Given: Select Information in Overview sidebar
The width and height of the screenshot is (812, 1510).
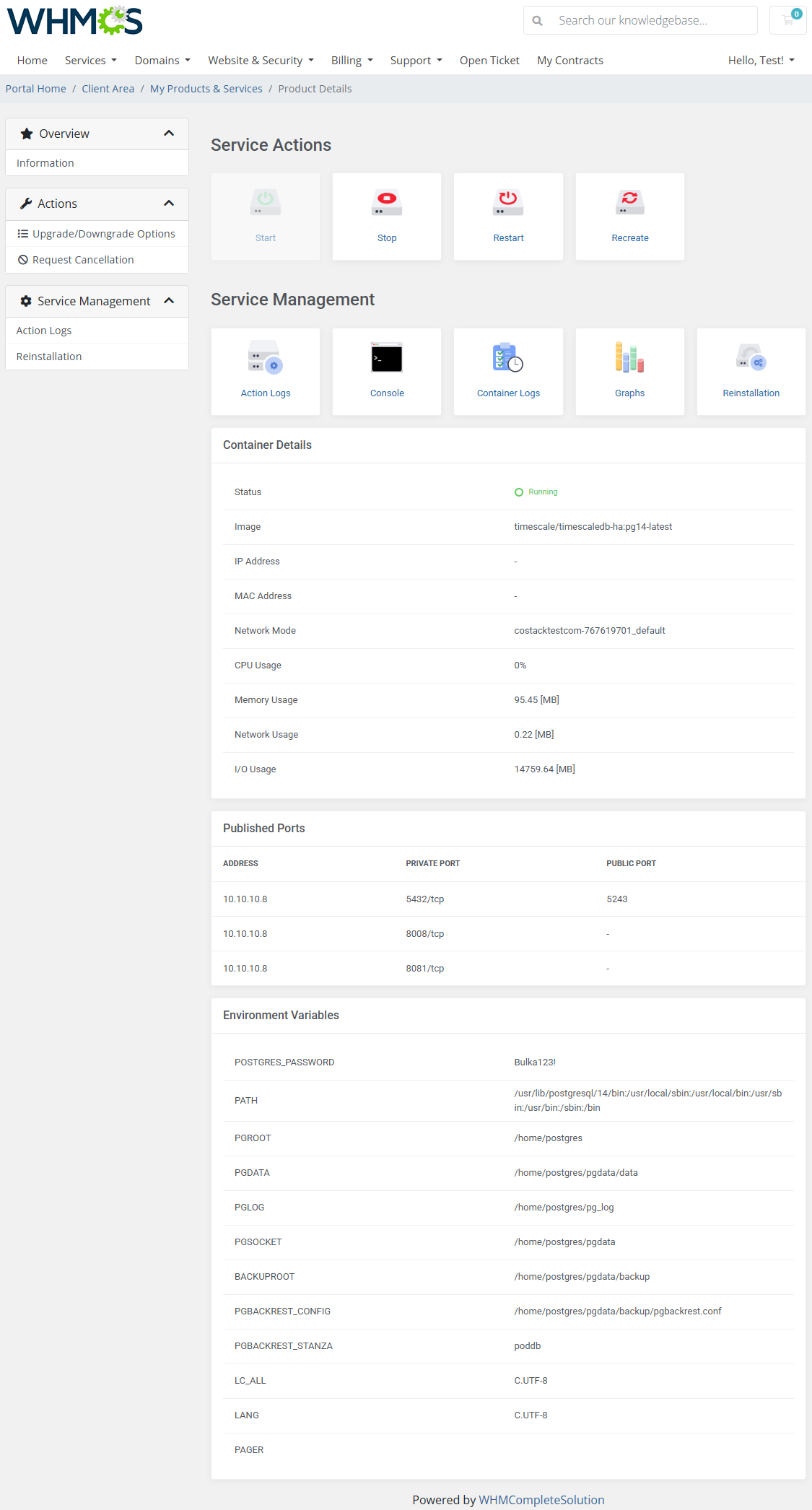Looking at the screenshot, I should (x=97, y=163).
